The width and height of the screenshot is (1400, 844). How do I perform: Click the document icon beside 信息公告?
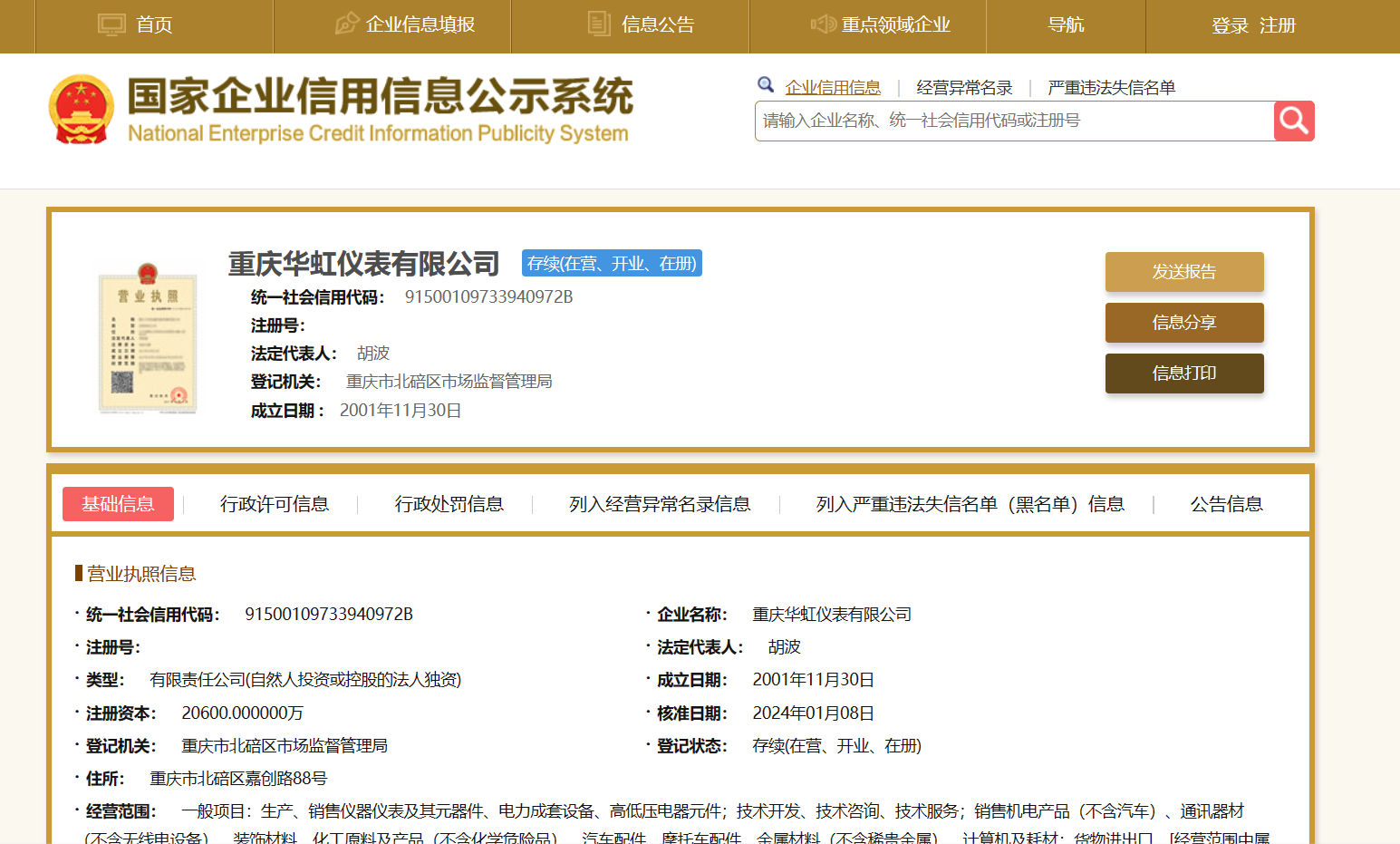[x=599, y=24]
